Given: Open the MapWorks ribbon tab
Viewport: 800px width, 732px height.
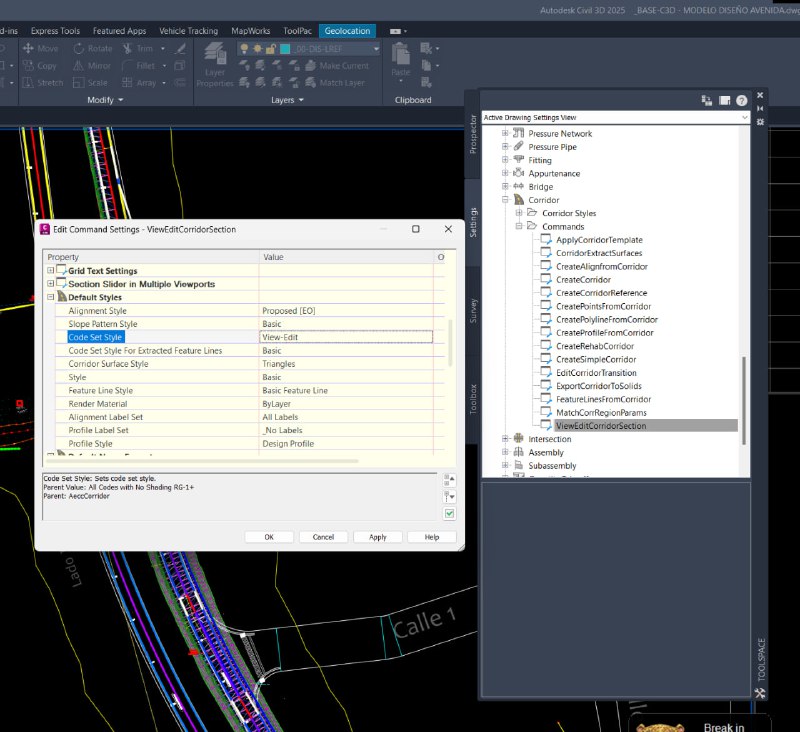Looking at the screenshot, I should click(251, 31).
